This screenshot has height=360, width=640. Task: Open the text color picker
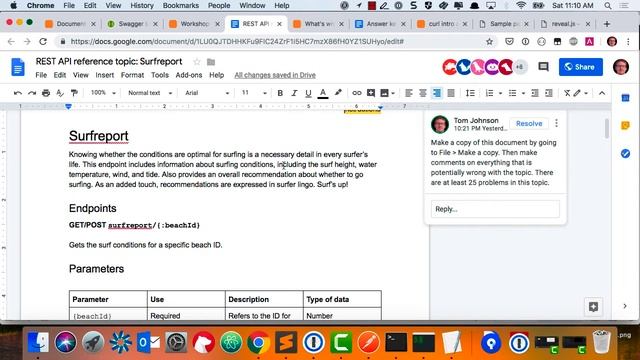click(x=322, y=93)
